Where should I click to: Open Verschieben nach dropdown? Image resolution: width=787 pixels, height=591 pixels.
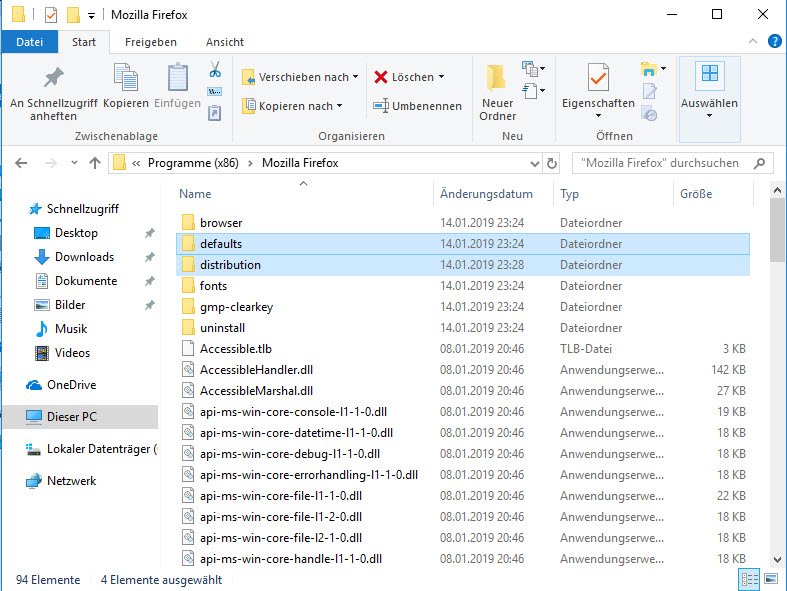pos(355,77)
